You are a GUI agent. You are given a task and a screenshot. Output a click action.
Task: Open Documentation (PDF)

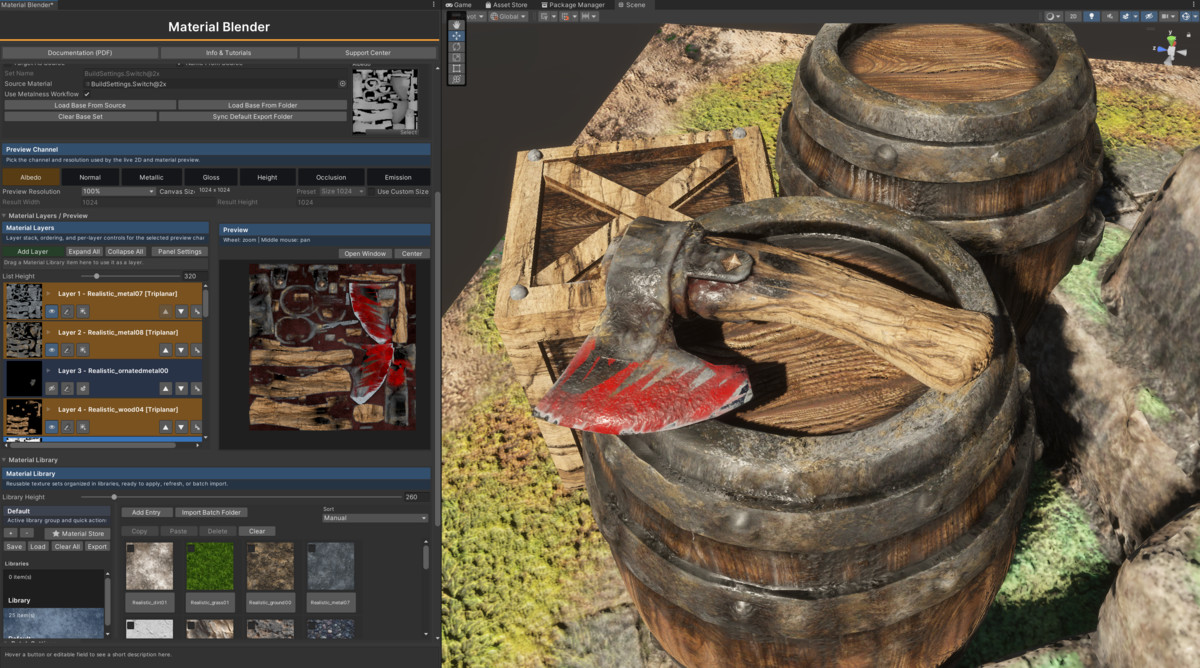click(x=80, y=52)
